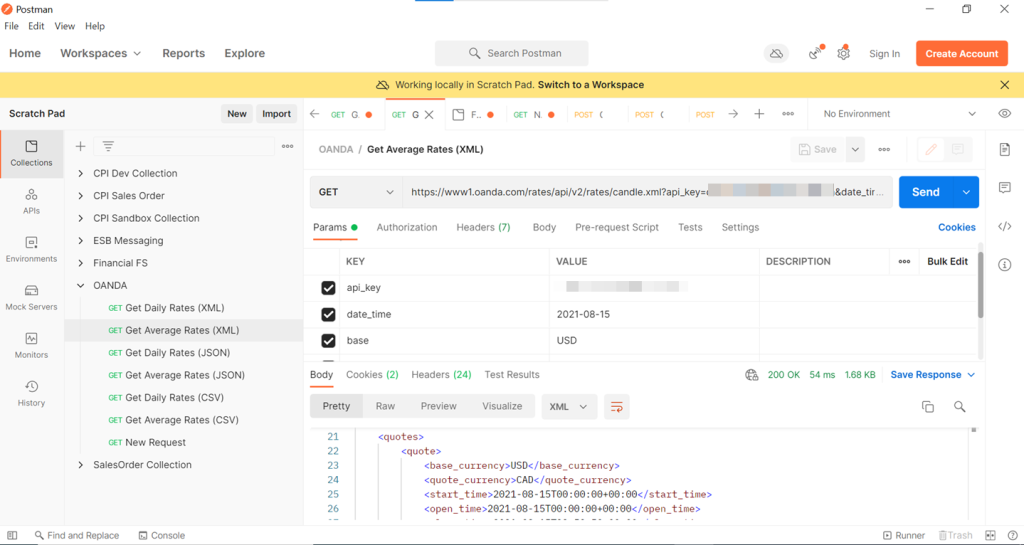Switch to the Authorization tab
Image resolution: width=1024 pixels, height=545 pixels.
(x=407, y=227)
